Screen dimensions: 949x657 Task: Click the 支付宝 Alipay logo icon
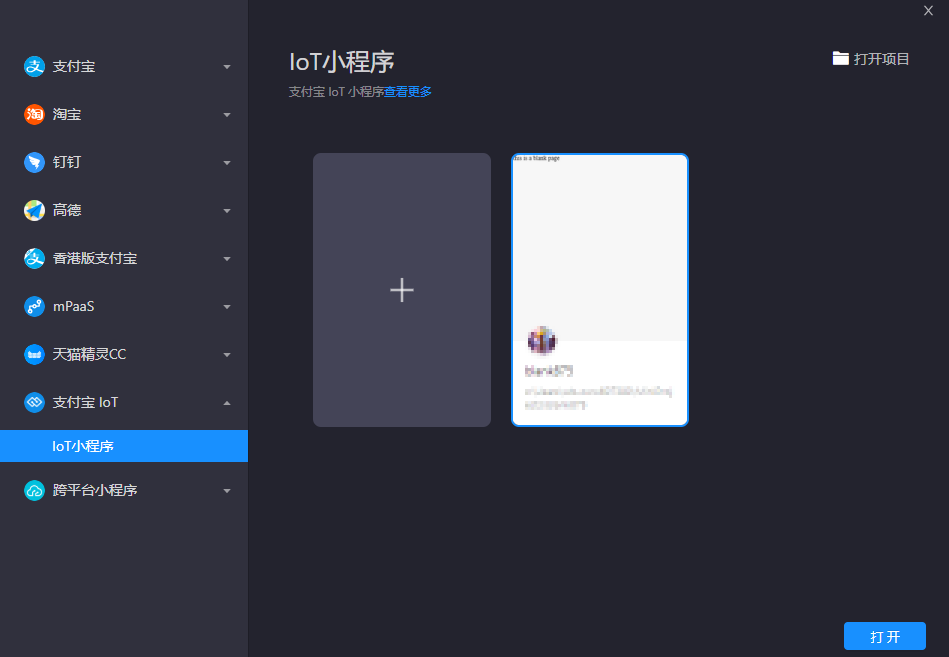coord(34,67)
